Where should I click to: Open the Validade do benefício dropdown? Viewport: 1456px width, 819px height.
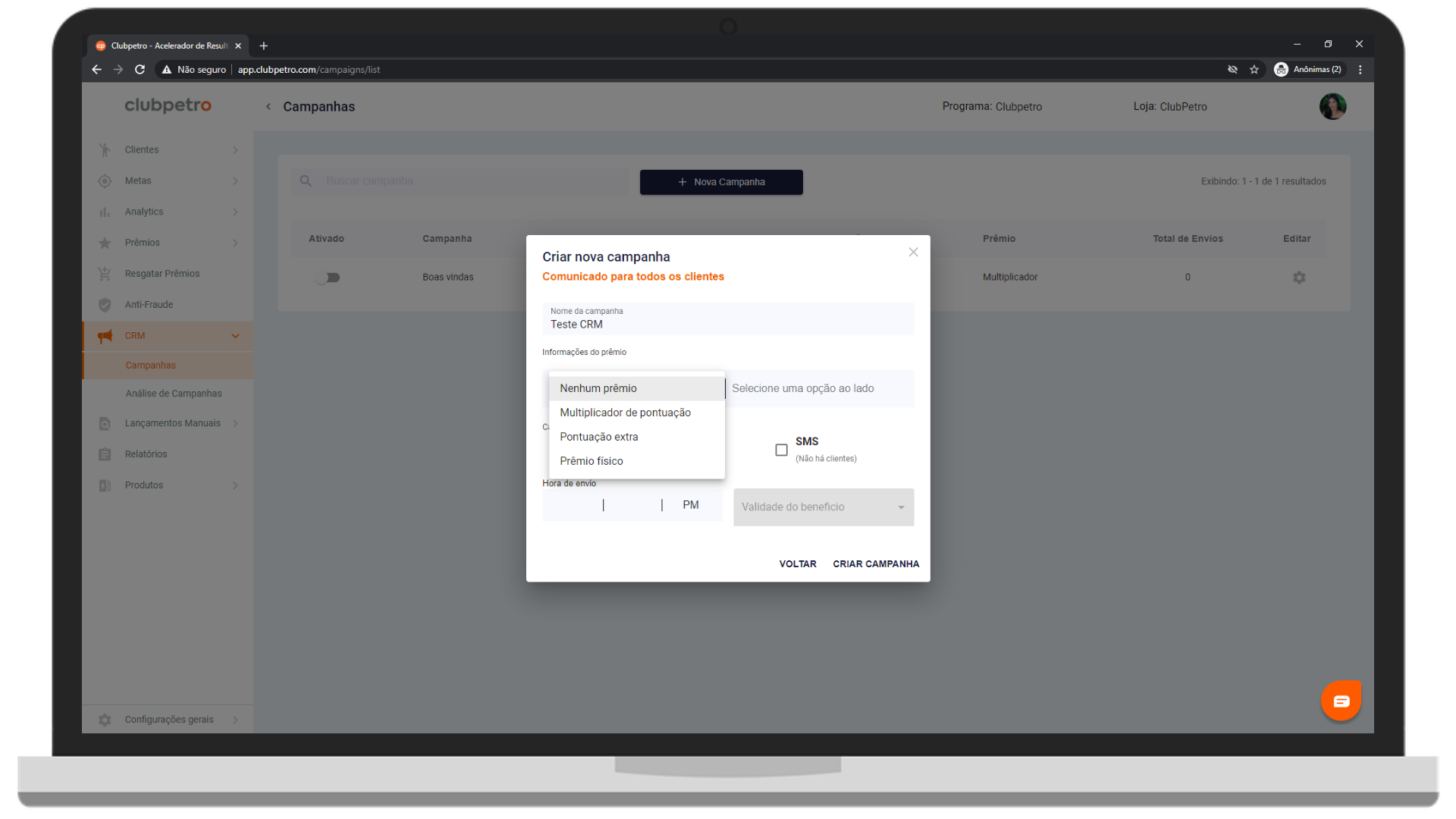[x=824, y=507]
